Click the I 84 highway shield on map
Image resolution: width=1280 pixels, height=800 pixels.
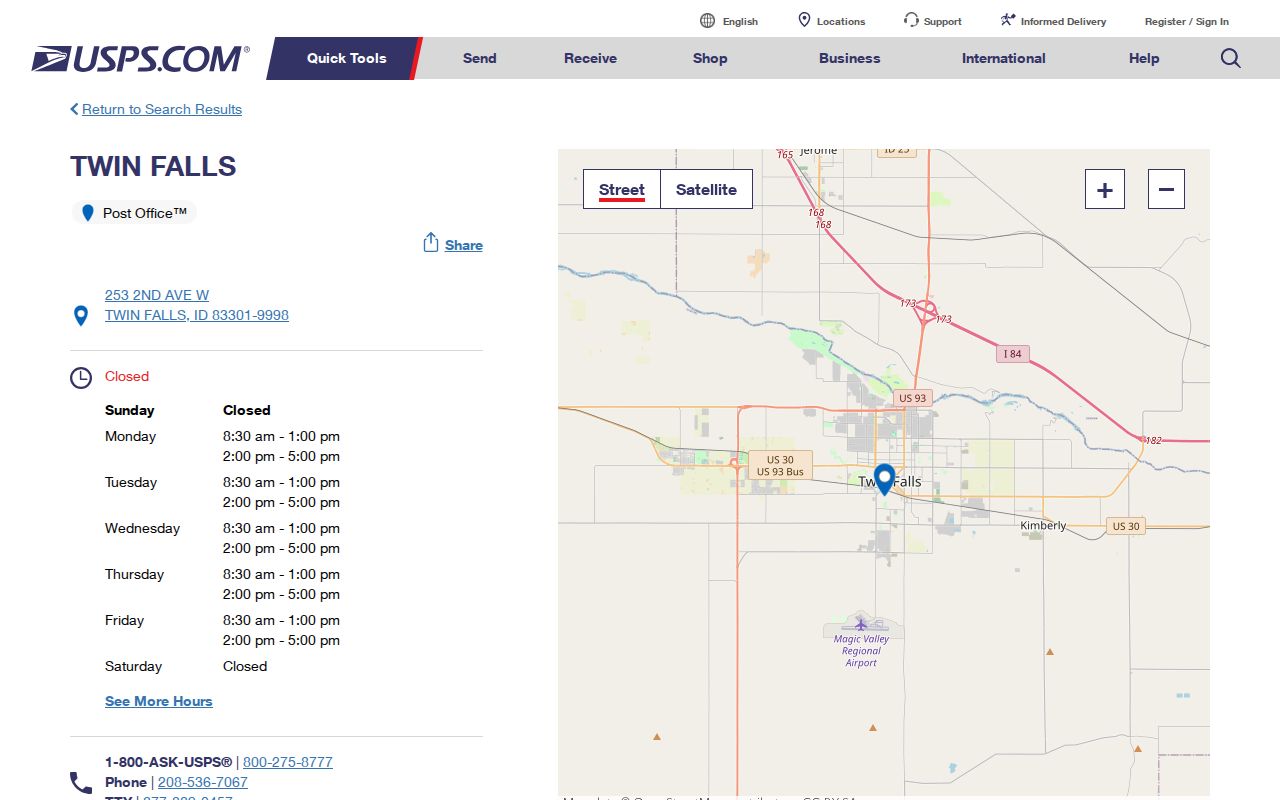point(1013,354)
